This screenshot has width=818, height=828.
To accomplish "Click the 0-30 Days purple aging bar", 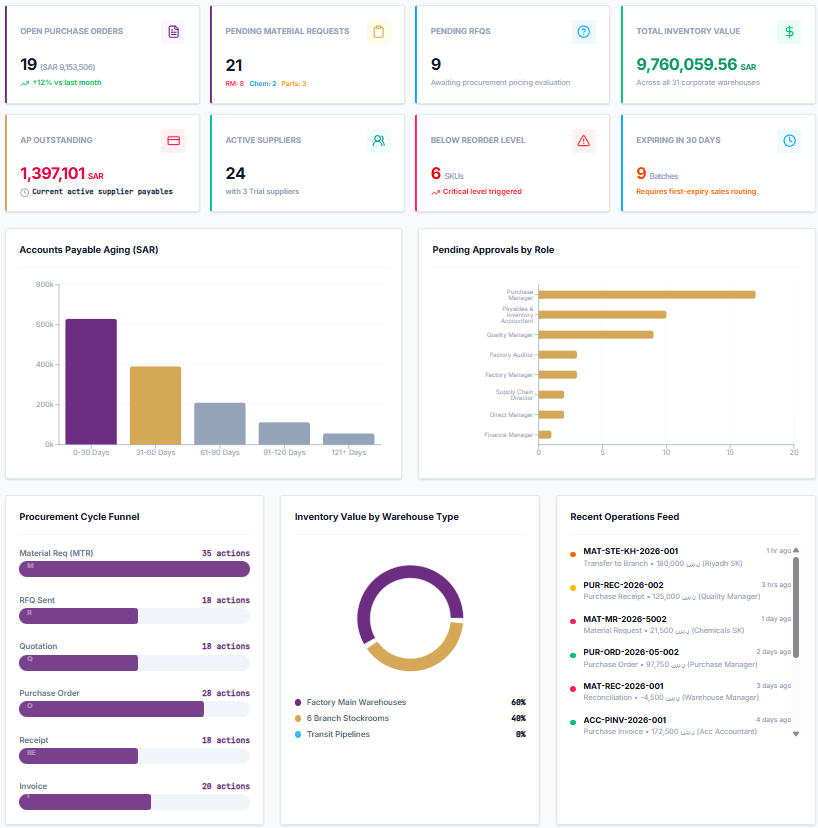I will (x=91, y=381).
